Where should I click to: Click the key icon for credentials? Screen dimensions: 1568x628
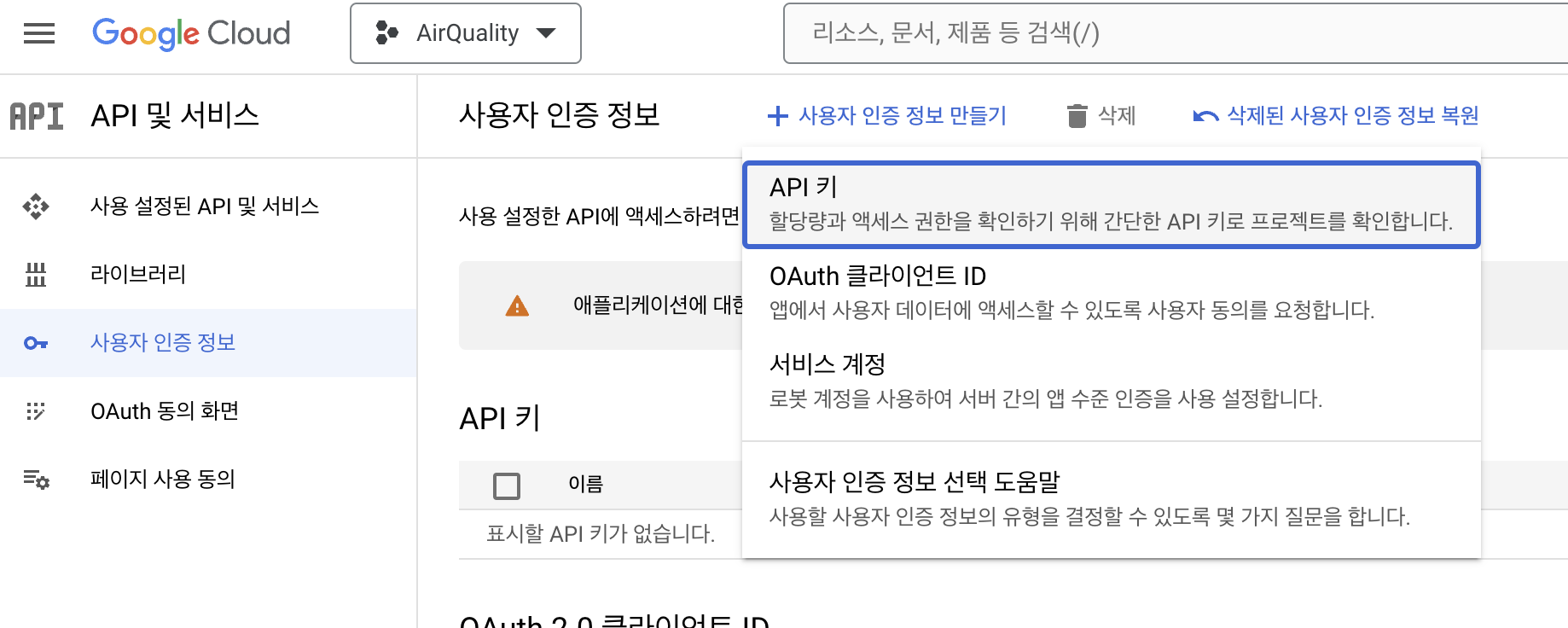point(36,343)
